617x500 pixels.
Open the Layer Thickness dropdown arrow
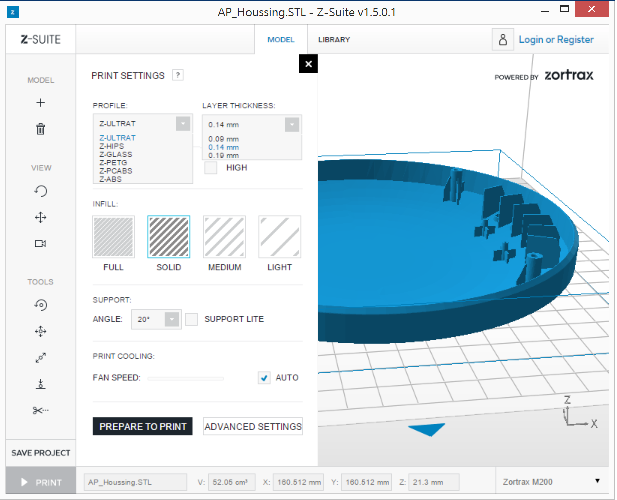[x=292, y=125]
